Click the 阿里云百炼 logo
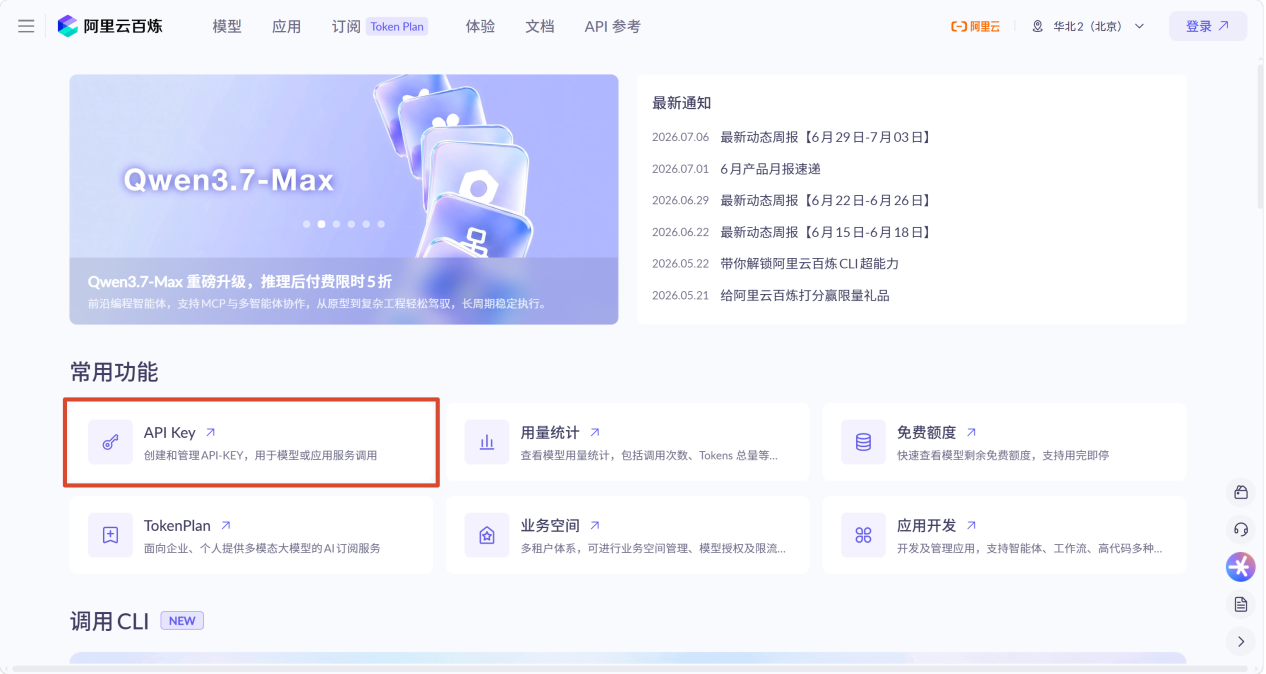This screenshot has width=1266, height=674. pos(110,26)
